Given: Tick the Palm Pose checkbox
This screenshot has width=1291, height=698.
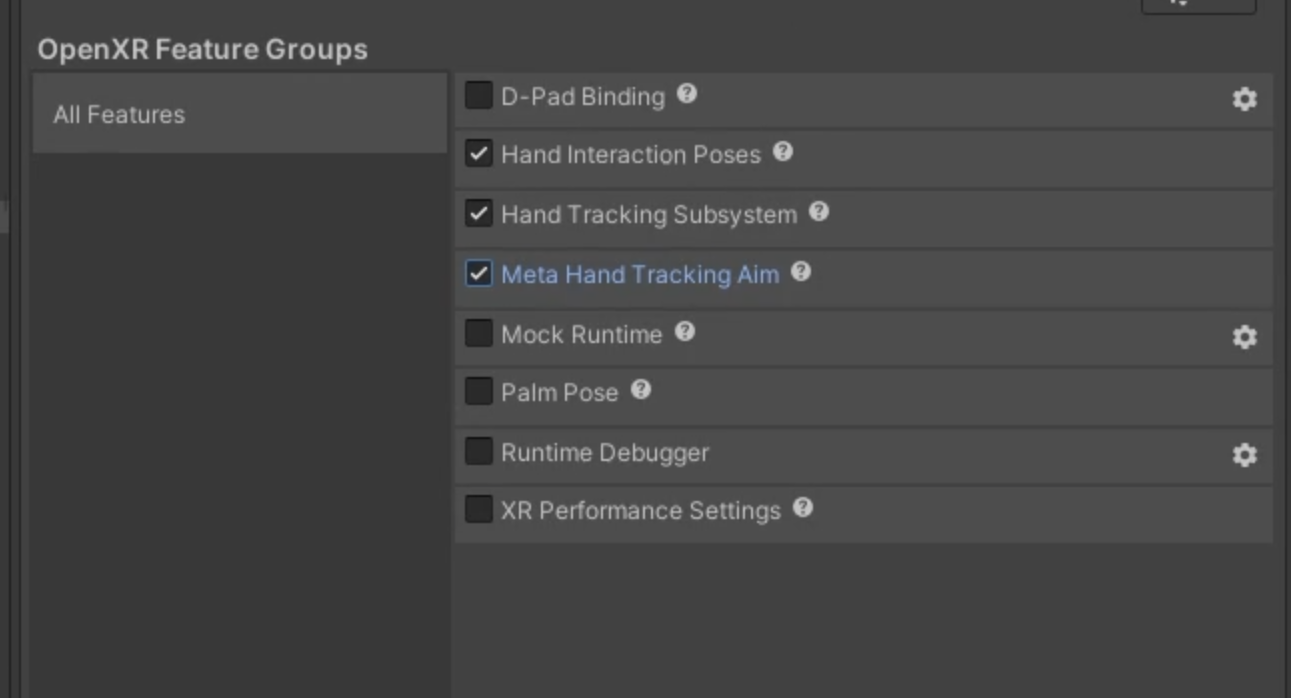Looking at the screenshot, I should click(x=478, y=392).
